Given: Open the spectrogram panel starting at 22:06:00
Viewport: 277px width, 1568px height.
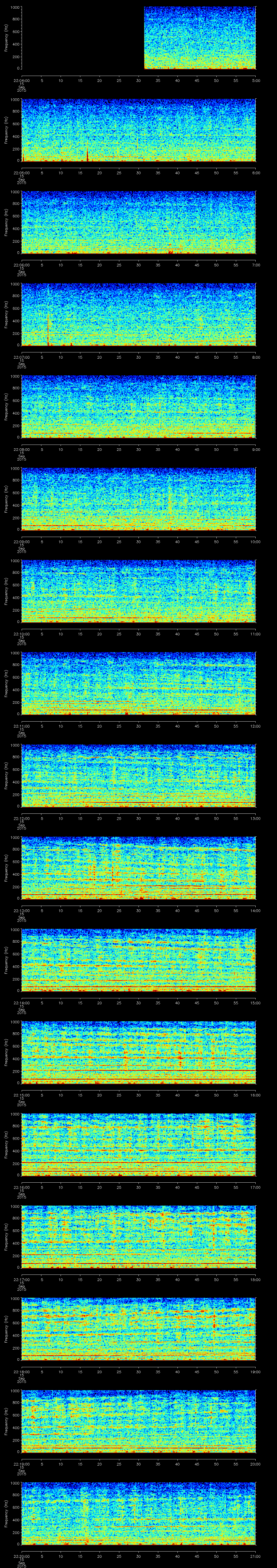Looking at the screenshot, I should (139, 222).
